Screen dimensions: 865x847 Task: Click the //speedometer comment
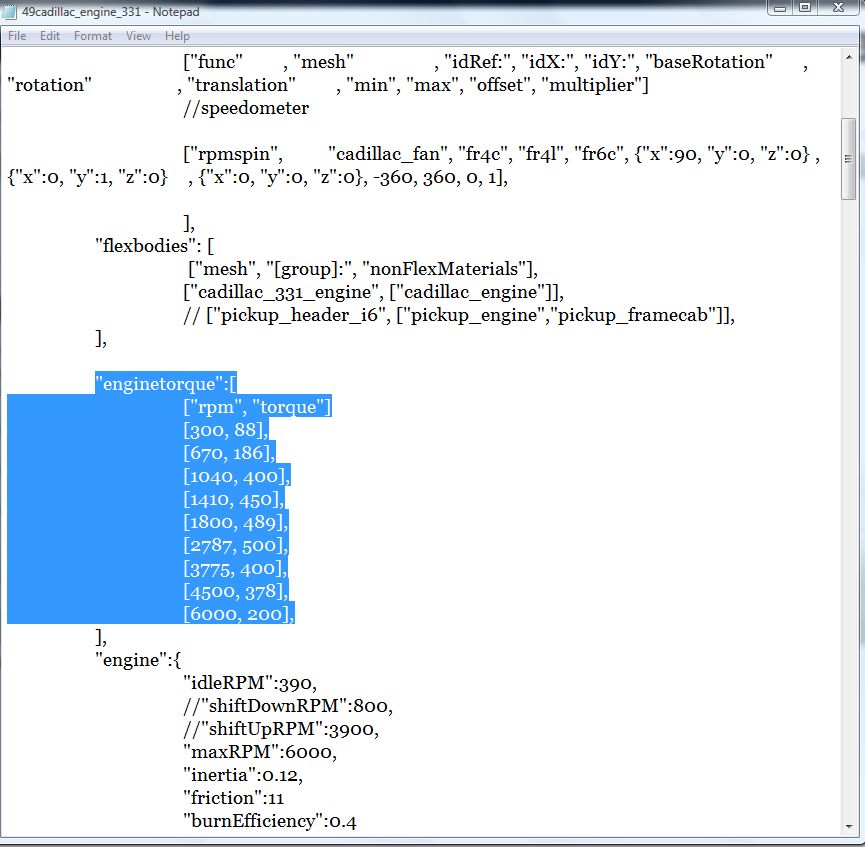[246, 108]
